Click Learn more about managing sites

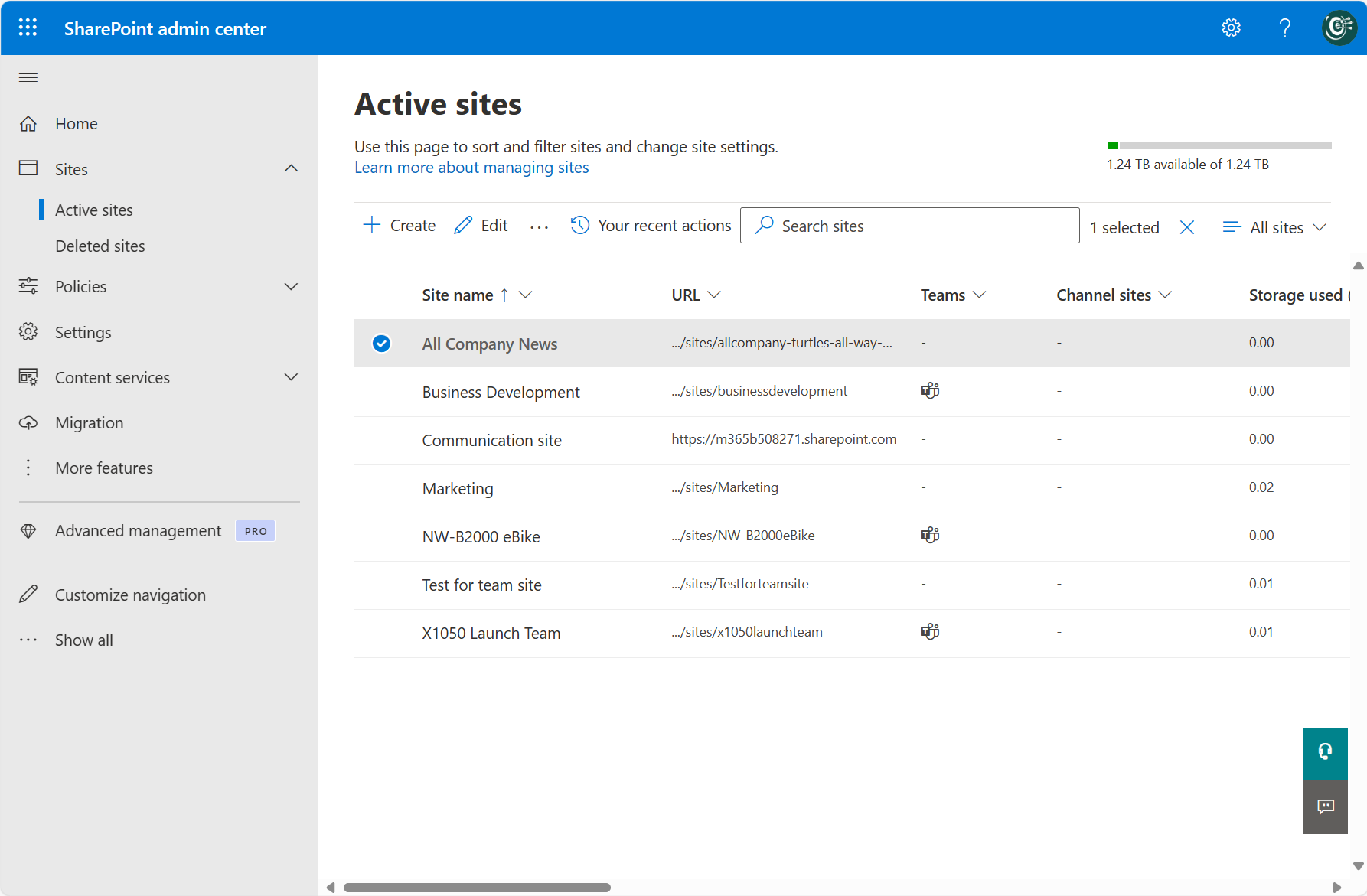click(x=471, y=167)
